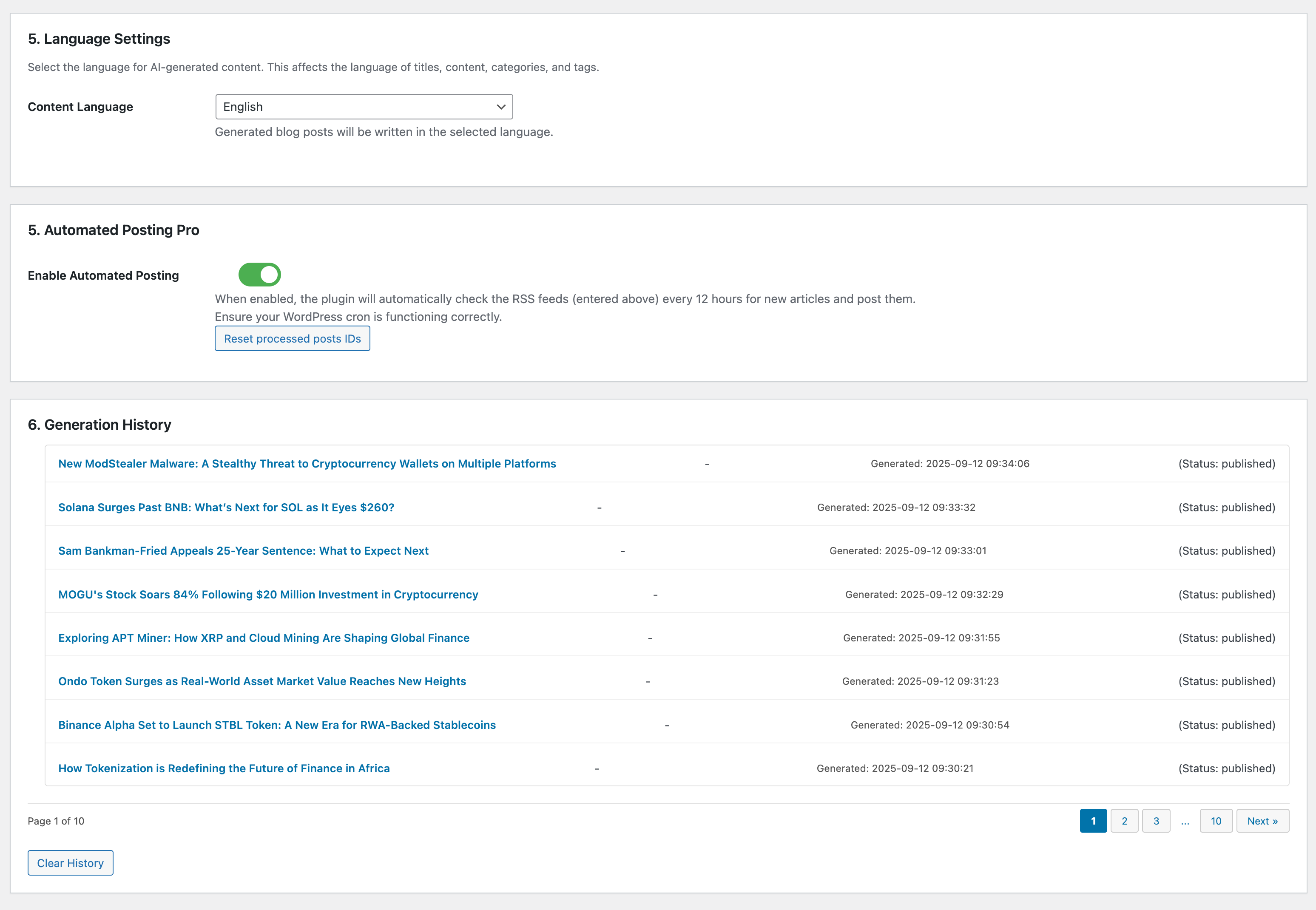Click the Clear History button
Image resolution: width=1316 pixels, height=910 pixels.
click(x=70, y=863)
